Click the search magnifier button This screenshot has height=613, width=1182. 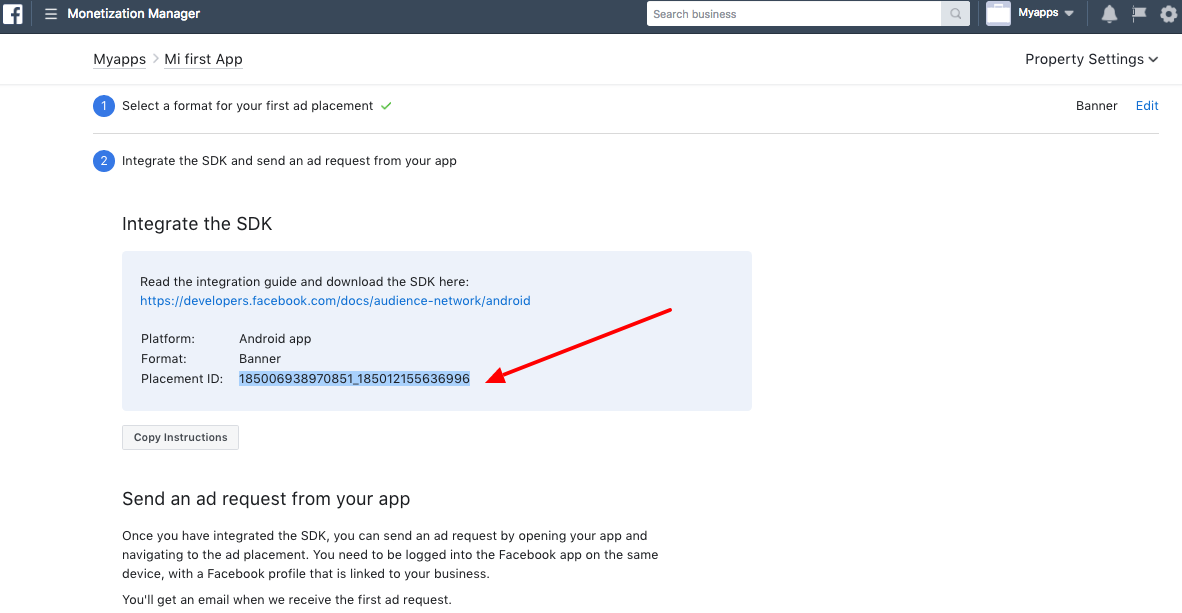(955, 14)
